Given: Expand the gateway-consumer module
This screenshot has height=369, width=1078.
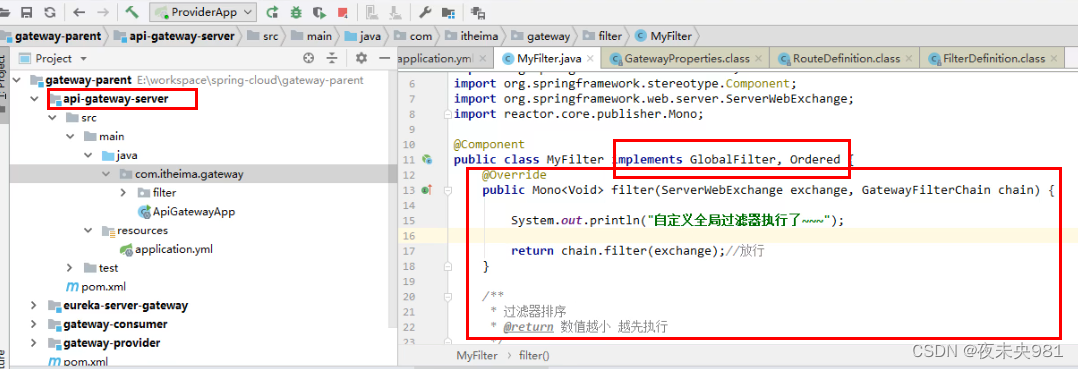Looking at the screenshot, I should coord(34,324).
